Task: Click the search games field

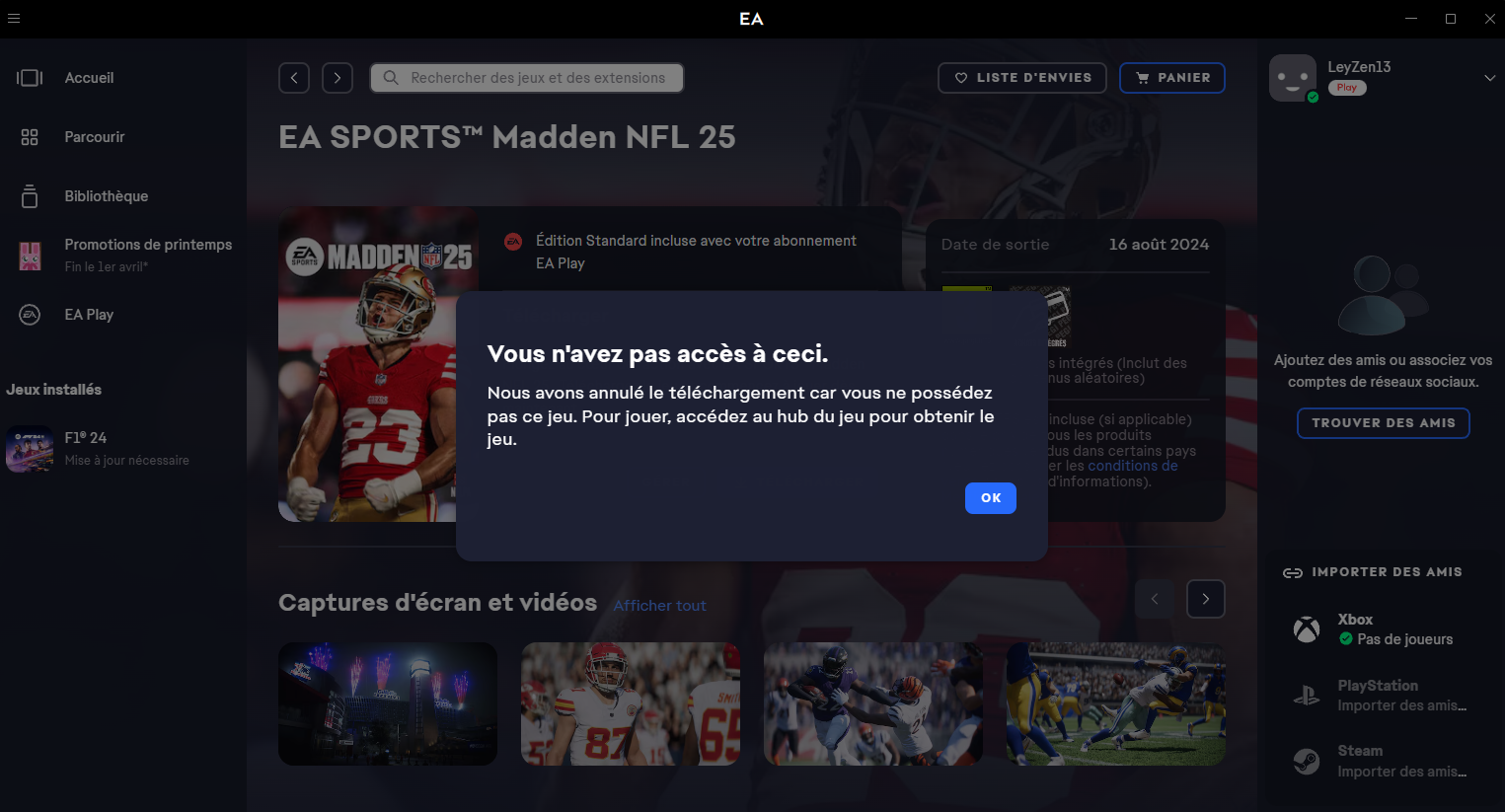Action: coord(527,78)
